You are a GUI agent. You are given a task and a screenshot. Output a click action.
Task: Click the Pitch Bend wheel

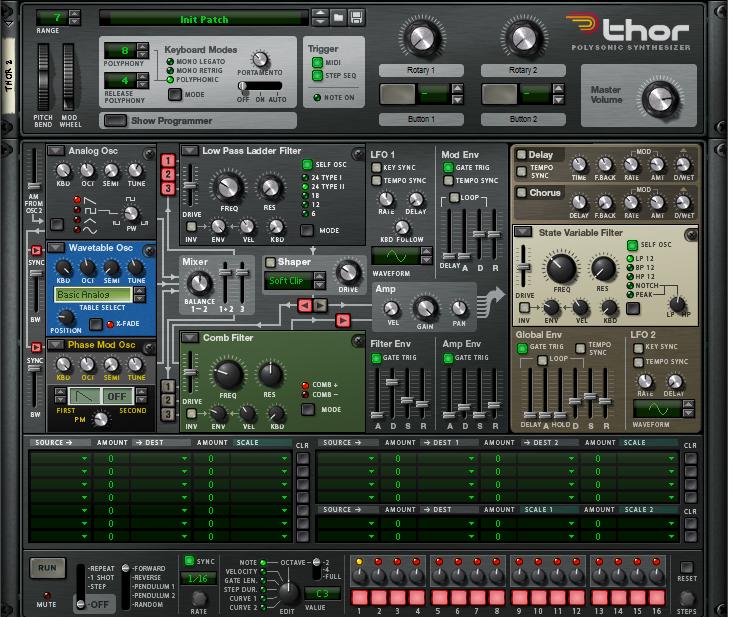pos(43,77)
